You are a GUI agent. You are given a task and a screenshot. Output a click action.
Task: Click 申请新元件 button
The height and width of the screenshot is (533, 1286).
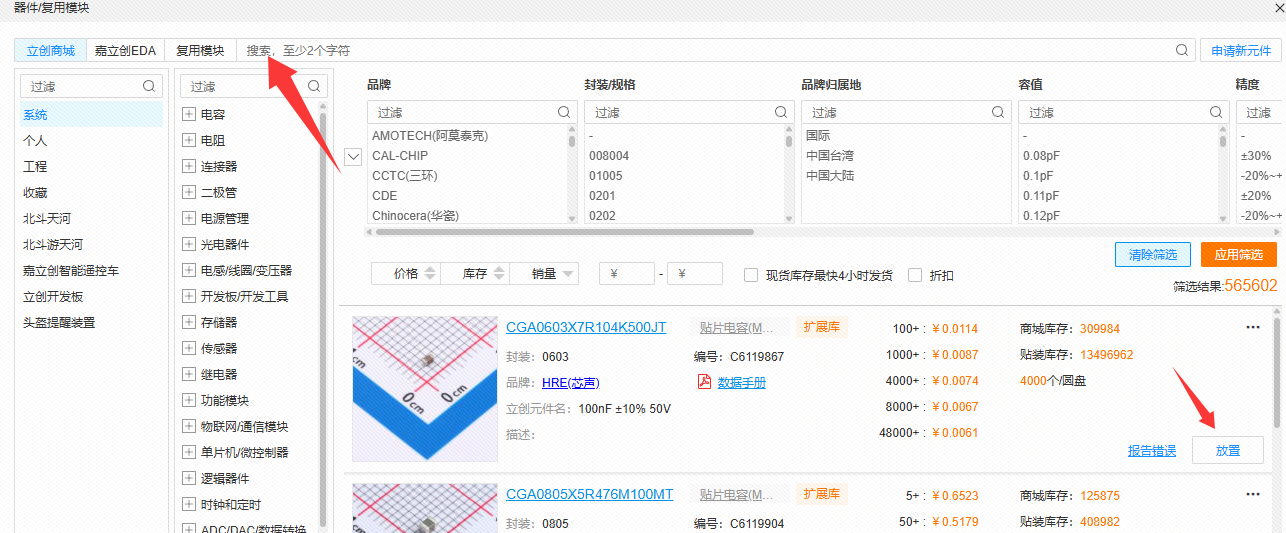tap(1241, 50)
